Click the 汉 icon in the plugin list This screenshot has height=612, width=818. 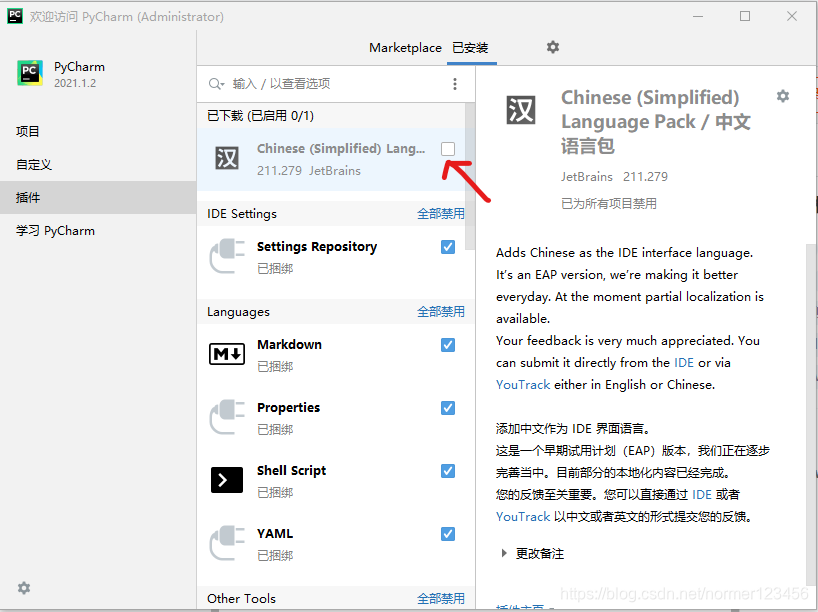tap(227, 158)
